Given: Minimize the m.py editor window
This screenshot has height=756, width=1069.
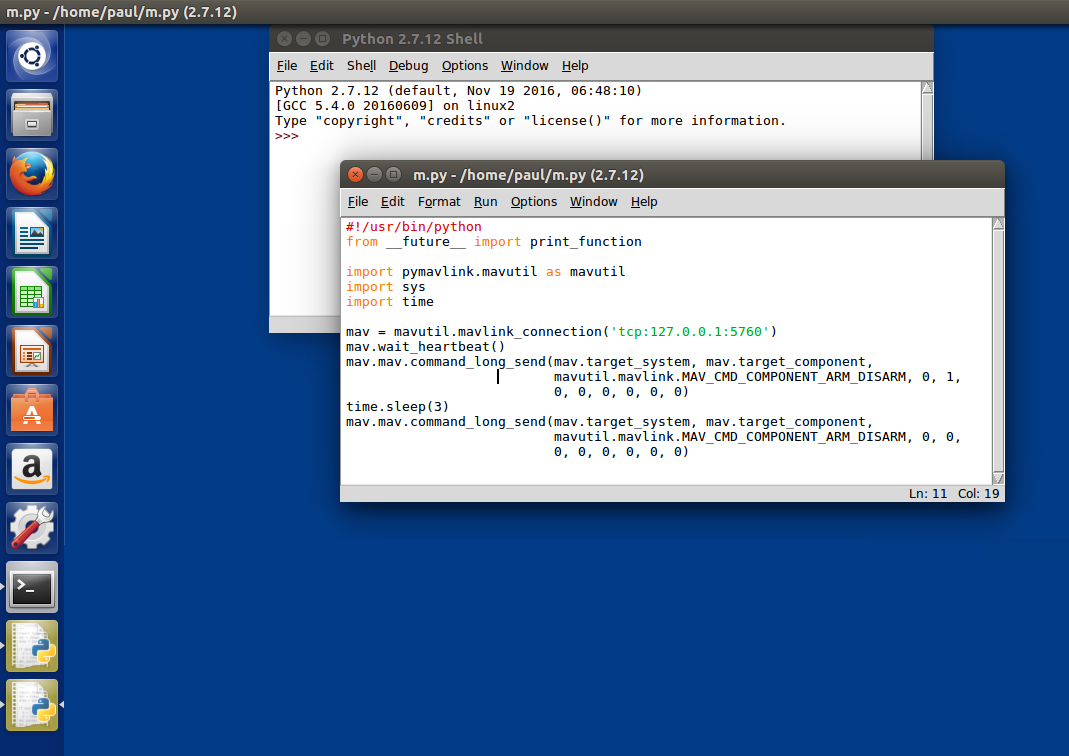Looking at the screenshot, I should pos(374,175).
